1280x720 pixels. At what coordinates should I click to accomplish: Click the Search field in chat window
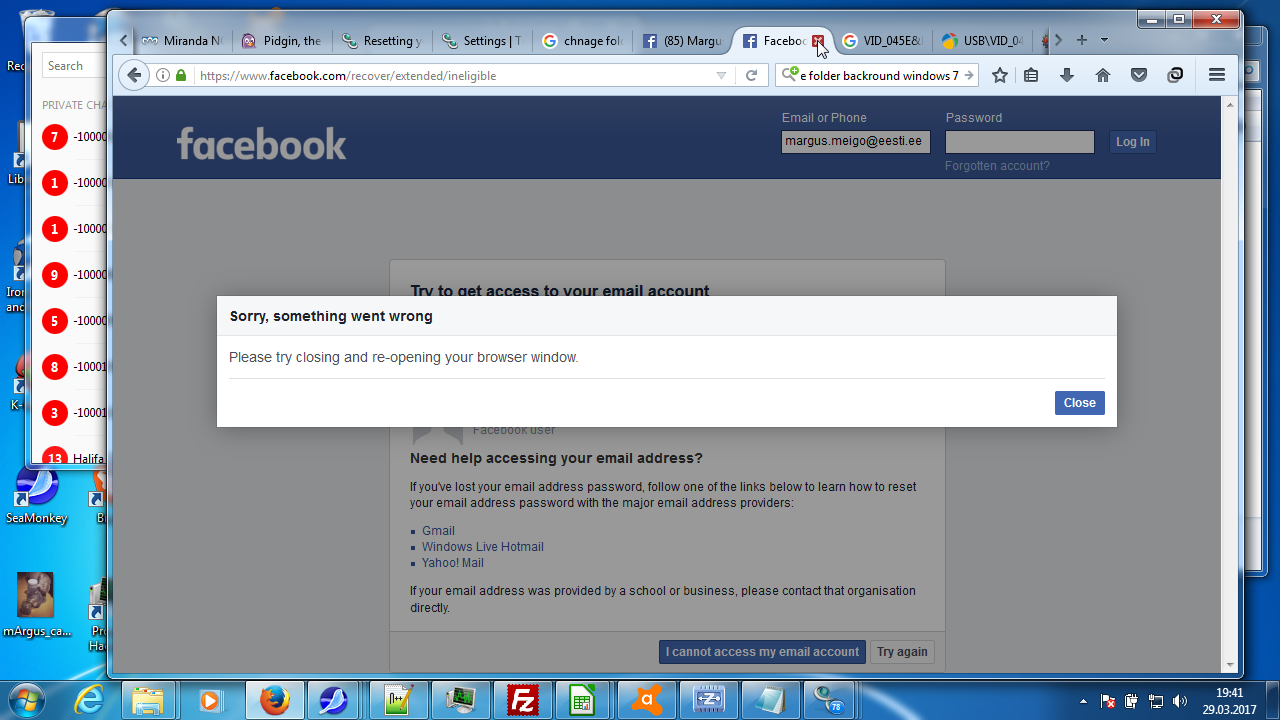click(73, 66)
